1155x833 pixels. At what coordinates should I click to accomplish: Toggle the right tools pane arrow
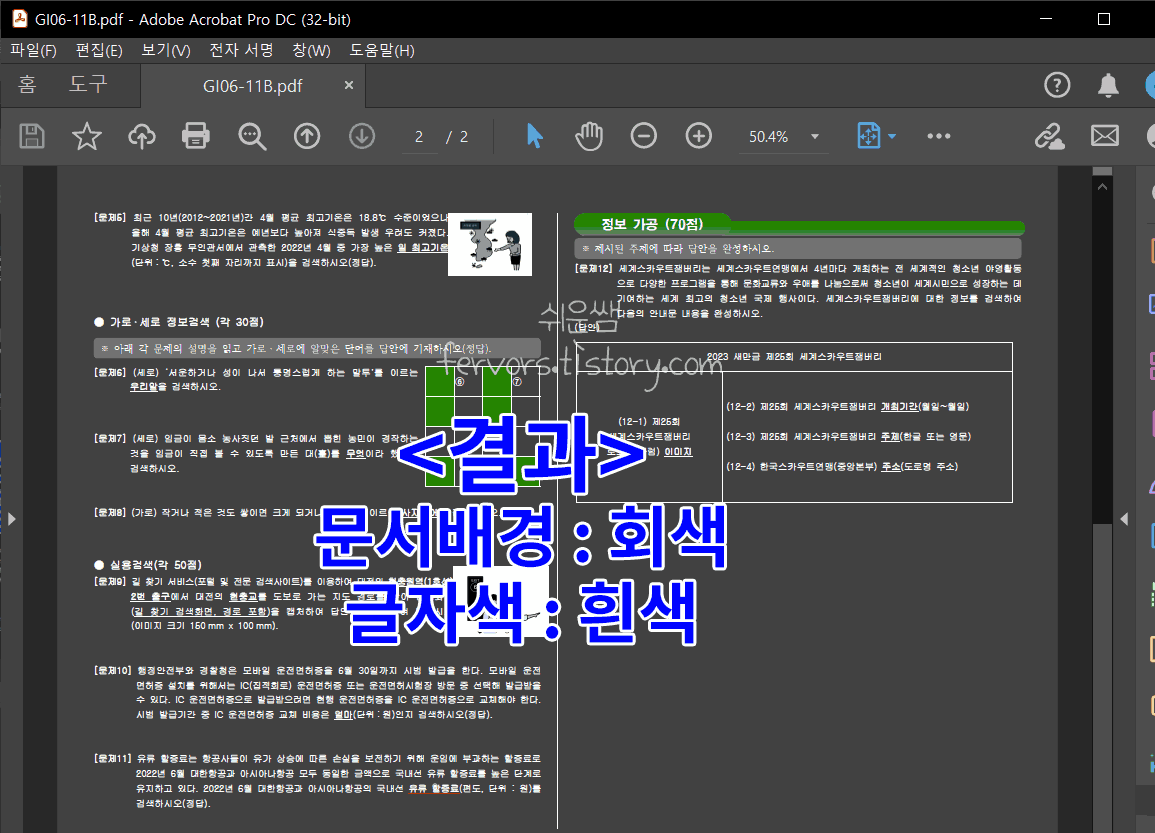click(1125, 518)
